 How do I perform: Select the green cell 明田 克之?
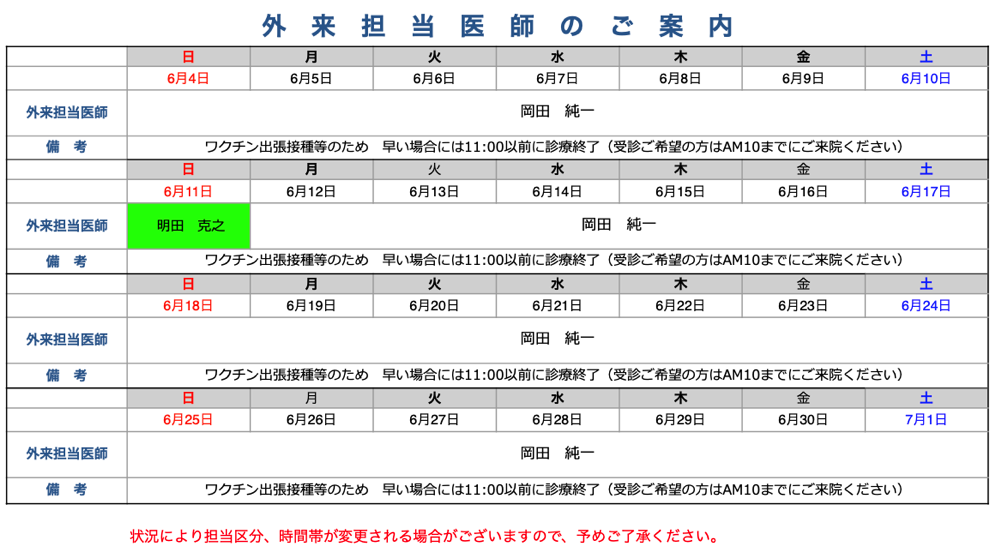click(189, 226)
